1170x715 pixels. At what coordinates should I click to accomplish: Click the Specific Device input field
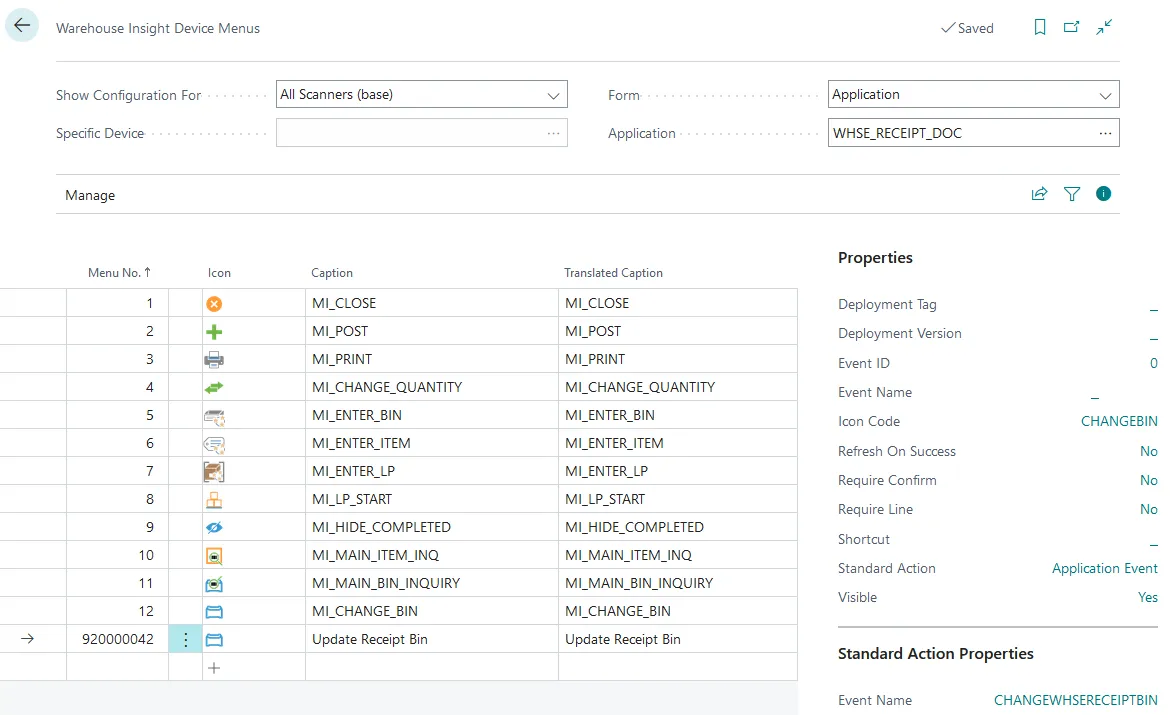(410, 133)
